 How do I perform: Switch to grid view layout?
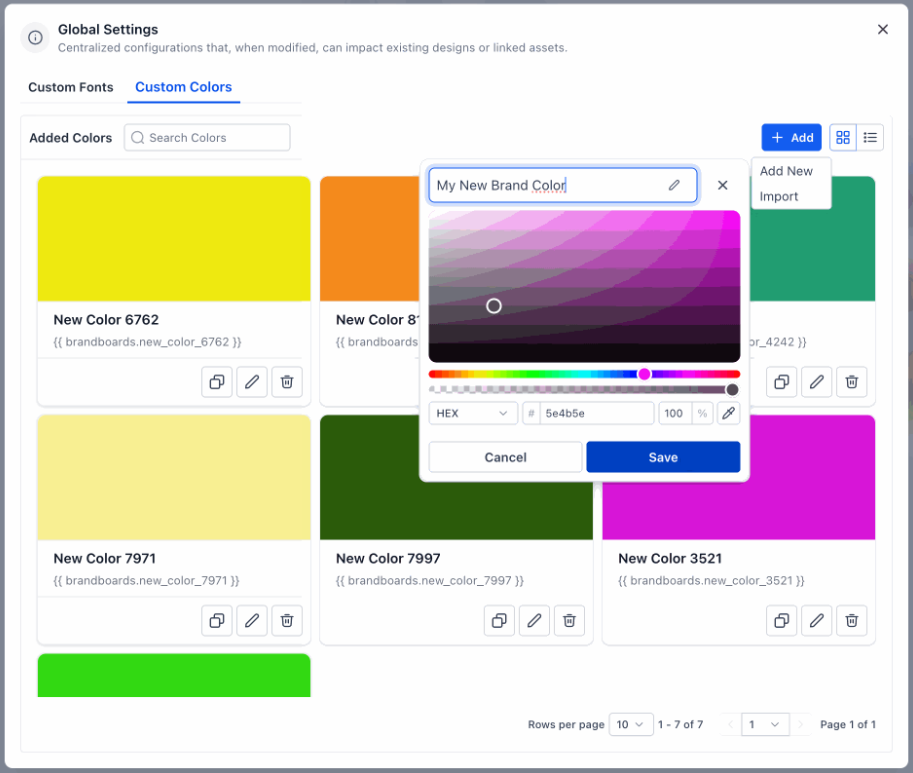pyautogui.click(x=843, y=138)
